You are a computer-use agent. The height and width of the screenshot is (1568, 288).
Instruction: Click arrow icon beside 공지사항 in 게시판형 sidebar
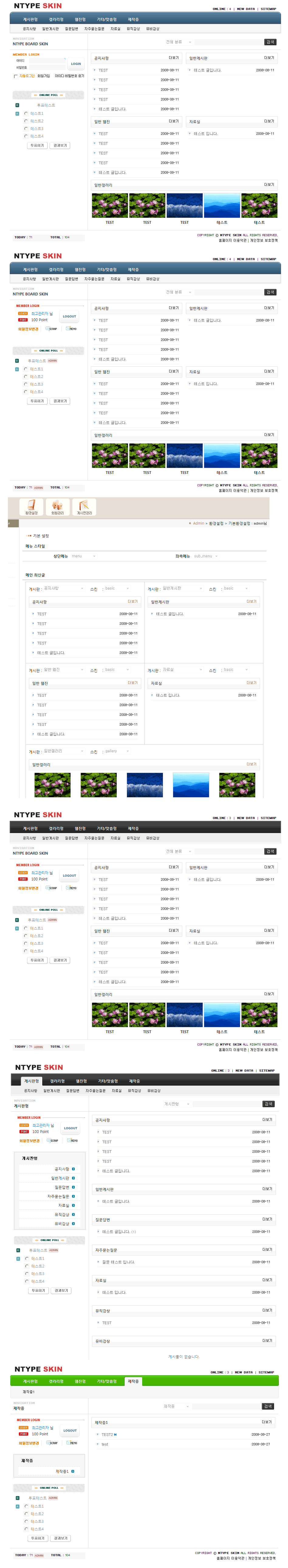click(x=74, y=1169)
